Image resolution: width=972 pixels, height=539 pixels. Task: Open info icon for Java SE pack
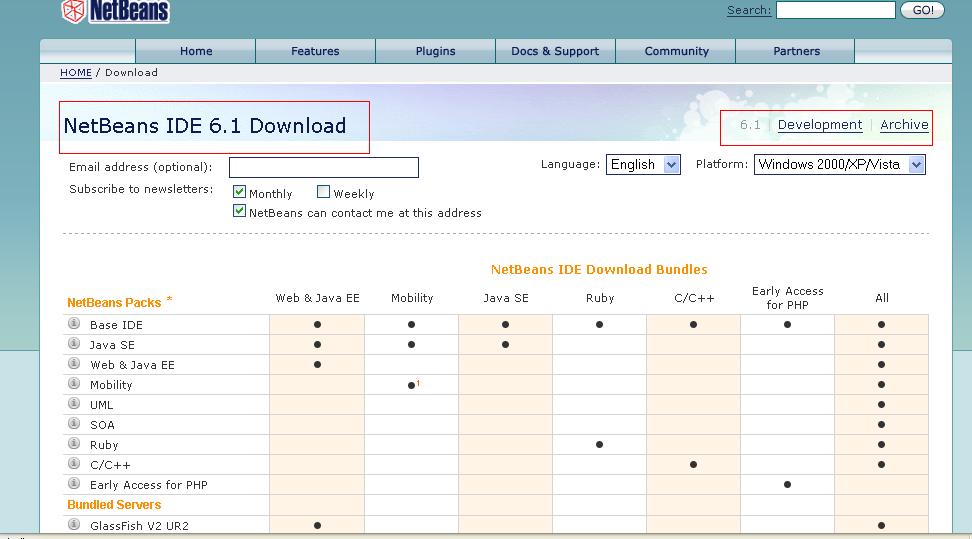74,343
